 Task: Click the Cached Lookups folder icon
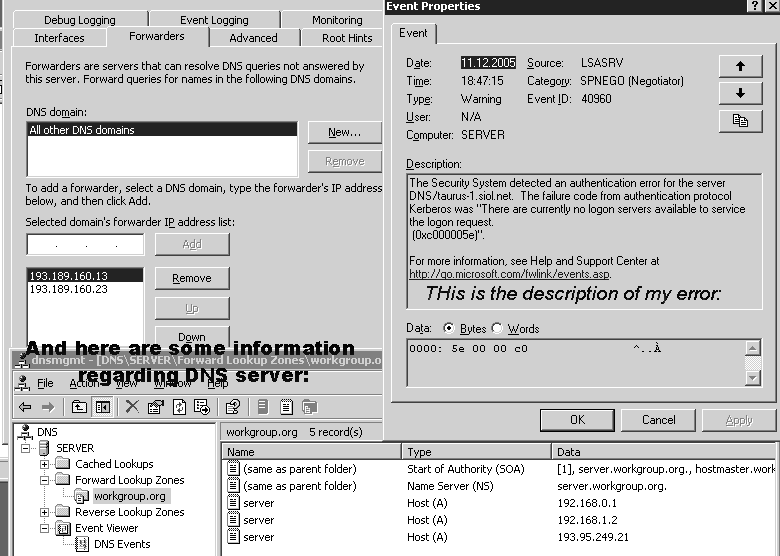(x=63, y=463)
